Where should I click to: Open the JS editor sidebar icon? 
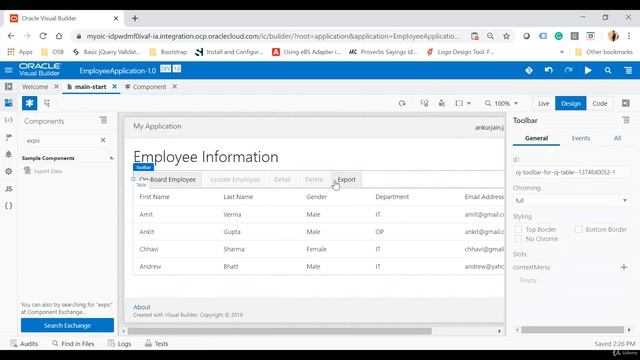9,189
